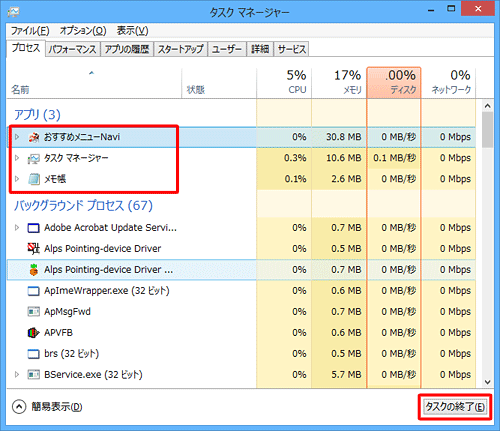500x431 pixels.
Task: Expand the タスク マネージャー row
Action: pos(17,158)
